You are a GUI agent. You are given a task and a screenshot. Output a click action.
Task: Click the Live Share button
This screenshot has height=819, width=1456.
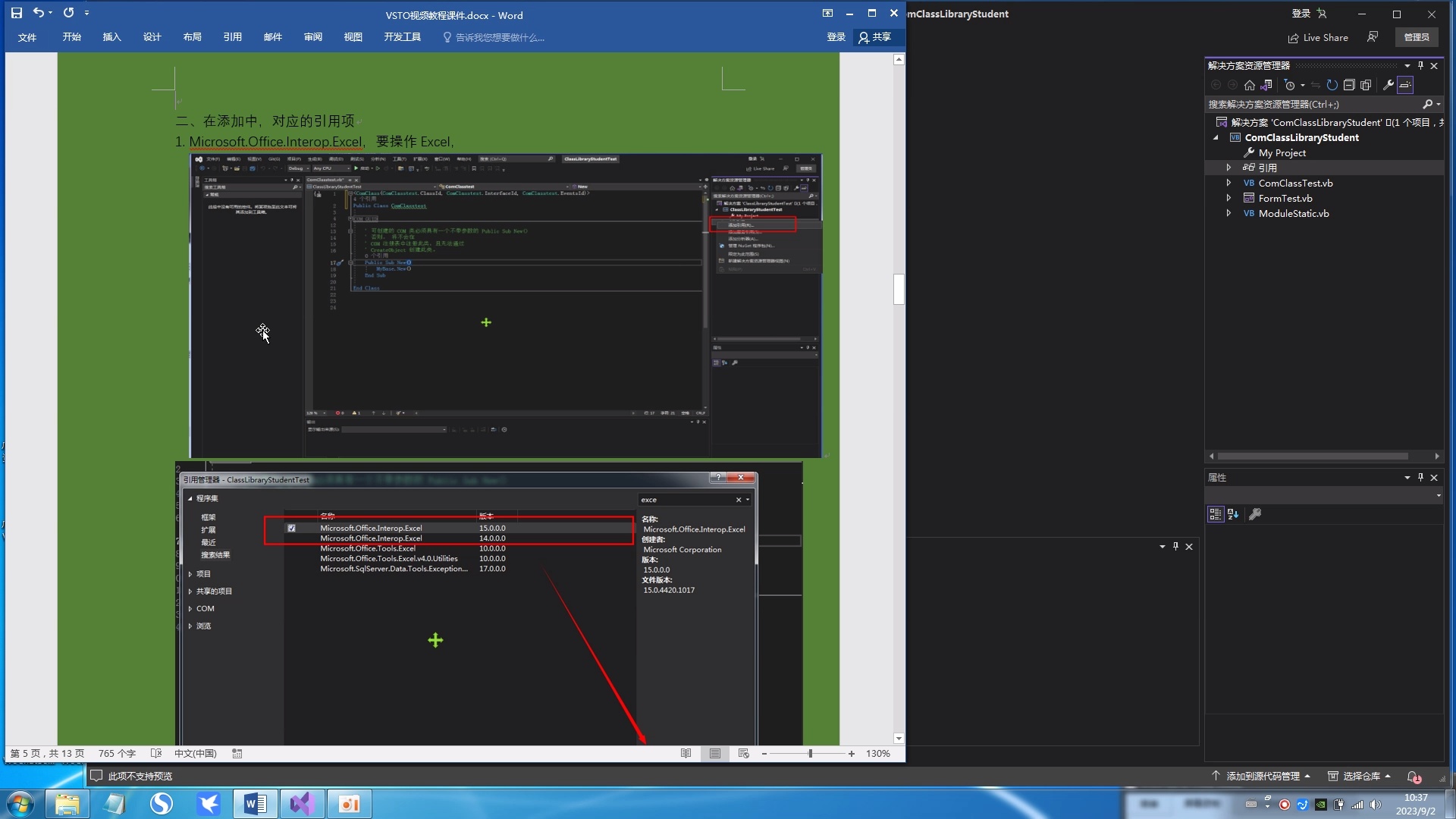pos(1318,37)
